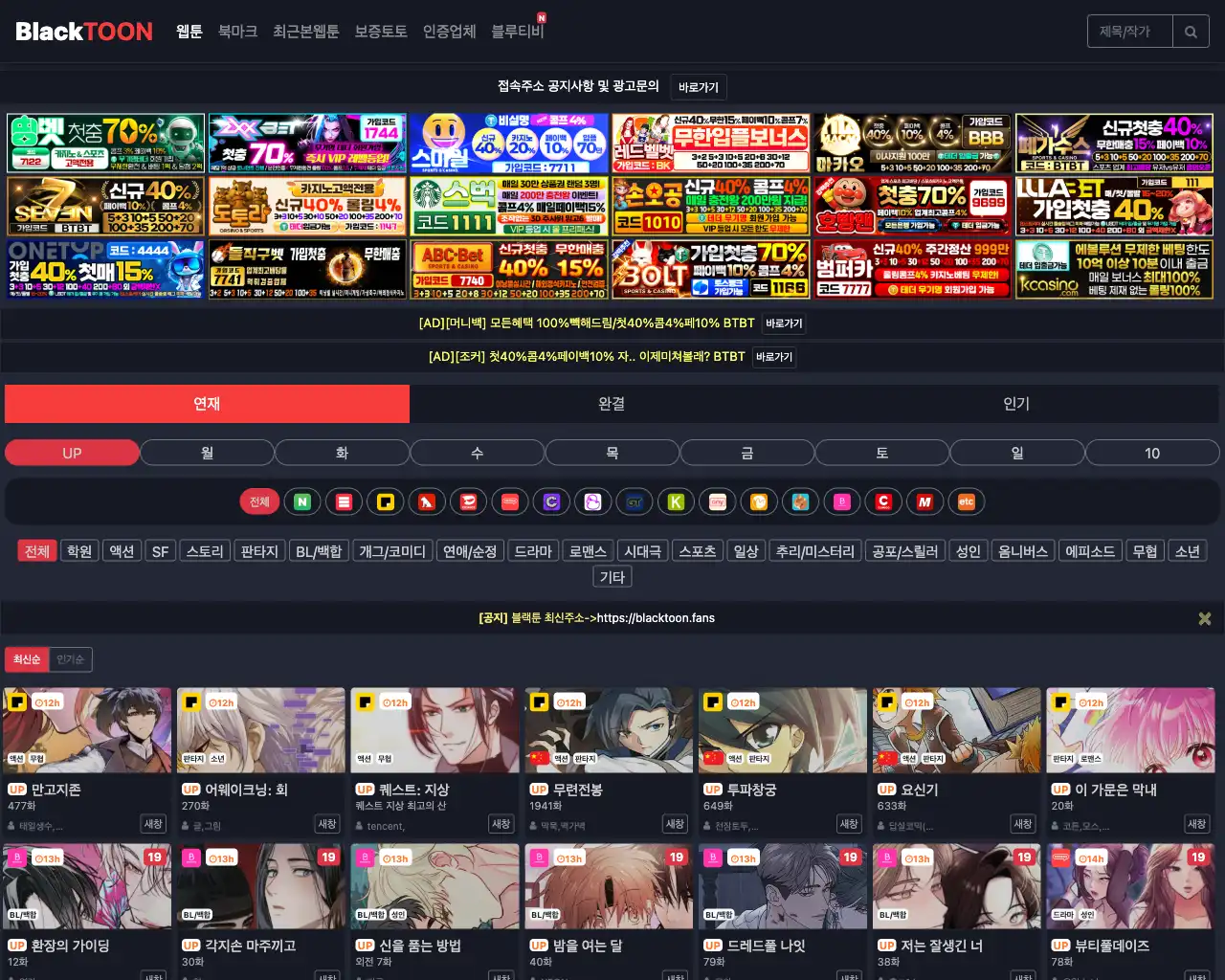Open the 북마크 menu
This screenshot has height=980, width=1225.
coord(236,31)
